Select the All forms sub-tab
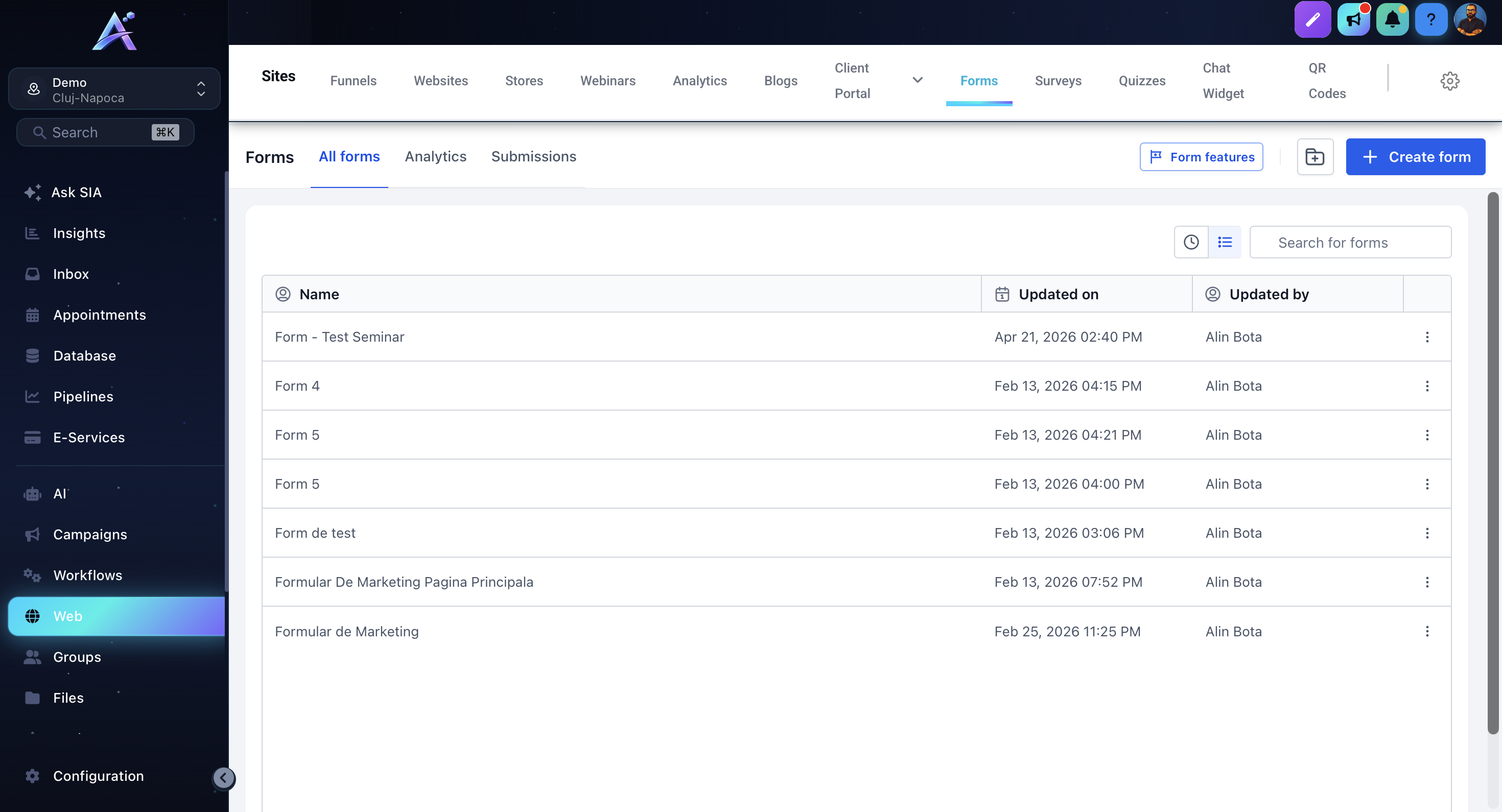This screenshot has height=812, width=1502. pyautogui.click(x=349, y=156)
